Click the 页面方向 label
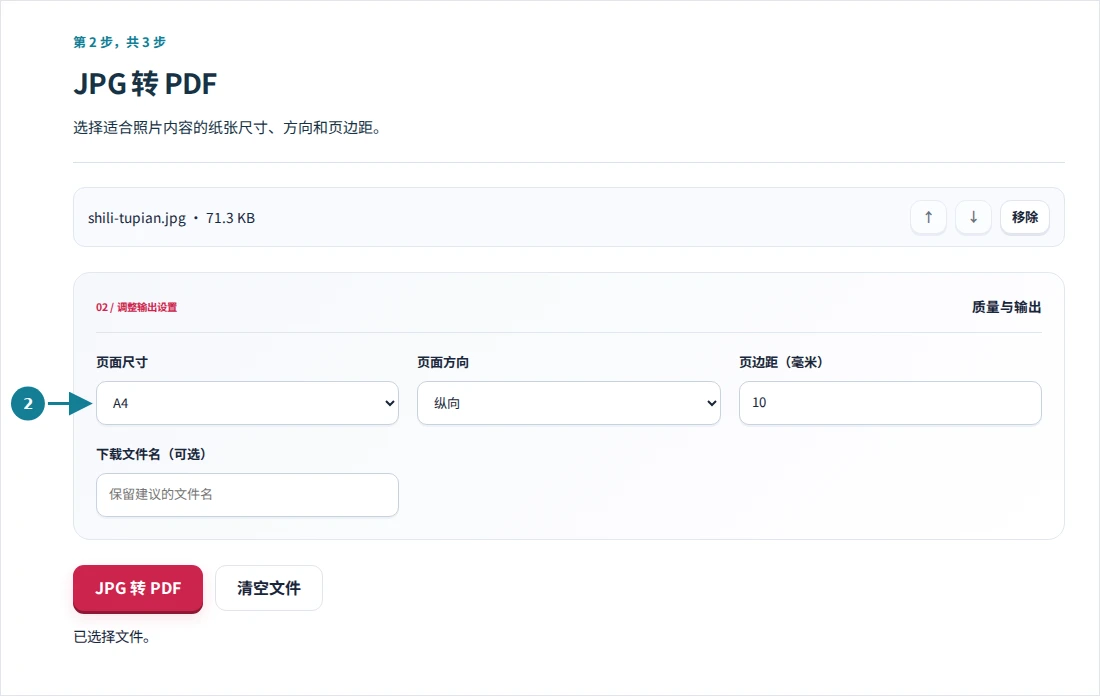This screenshot has height=696, width=1100. [443, 362]
